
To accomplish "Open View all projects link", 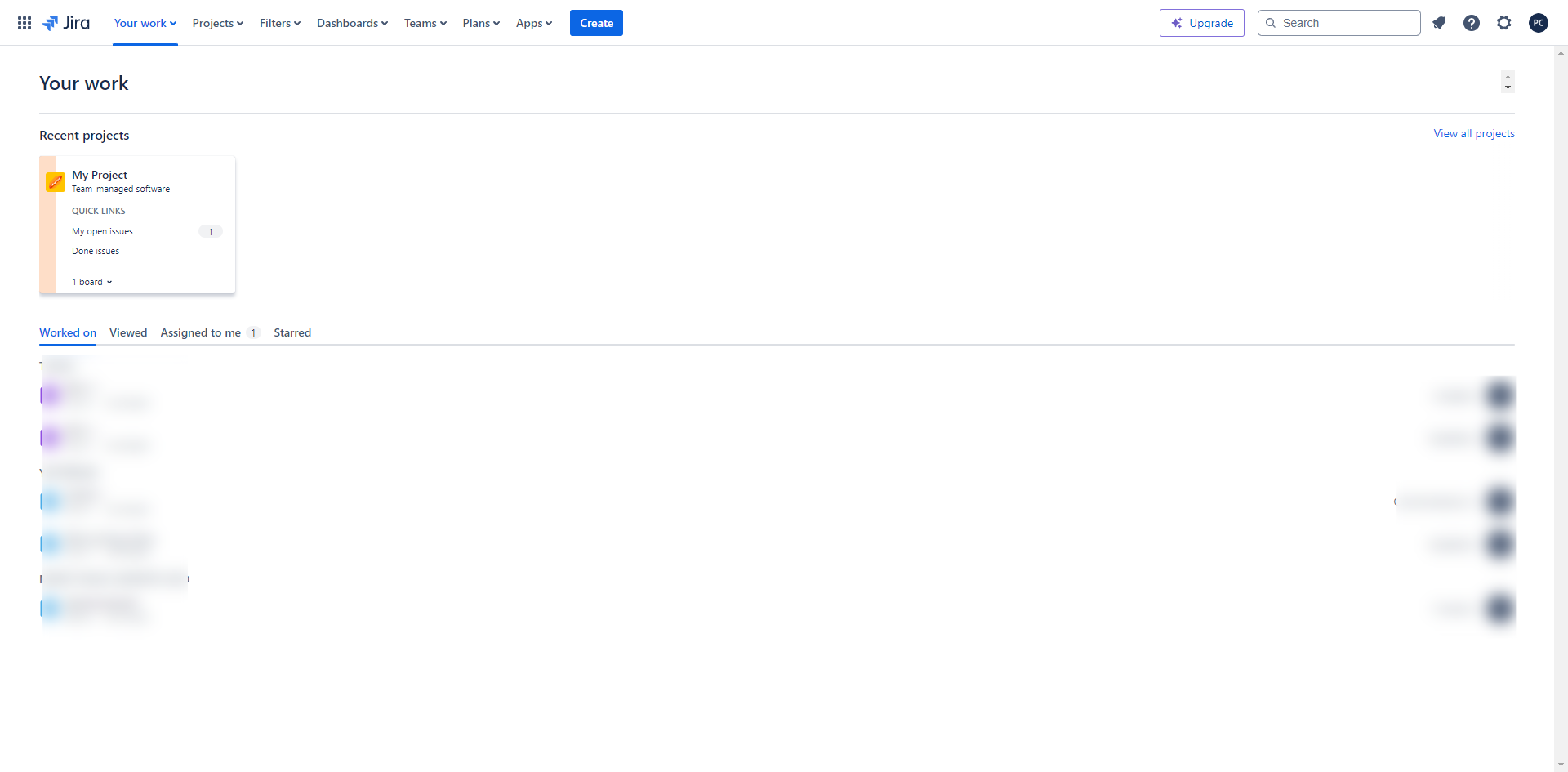I will [1474, 133].
